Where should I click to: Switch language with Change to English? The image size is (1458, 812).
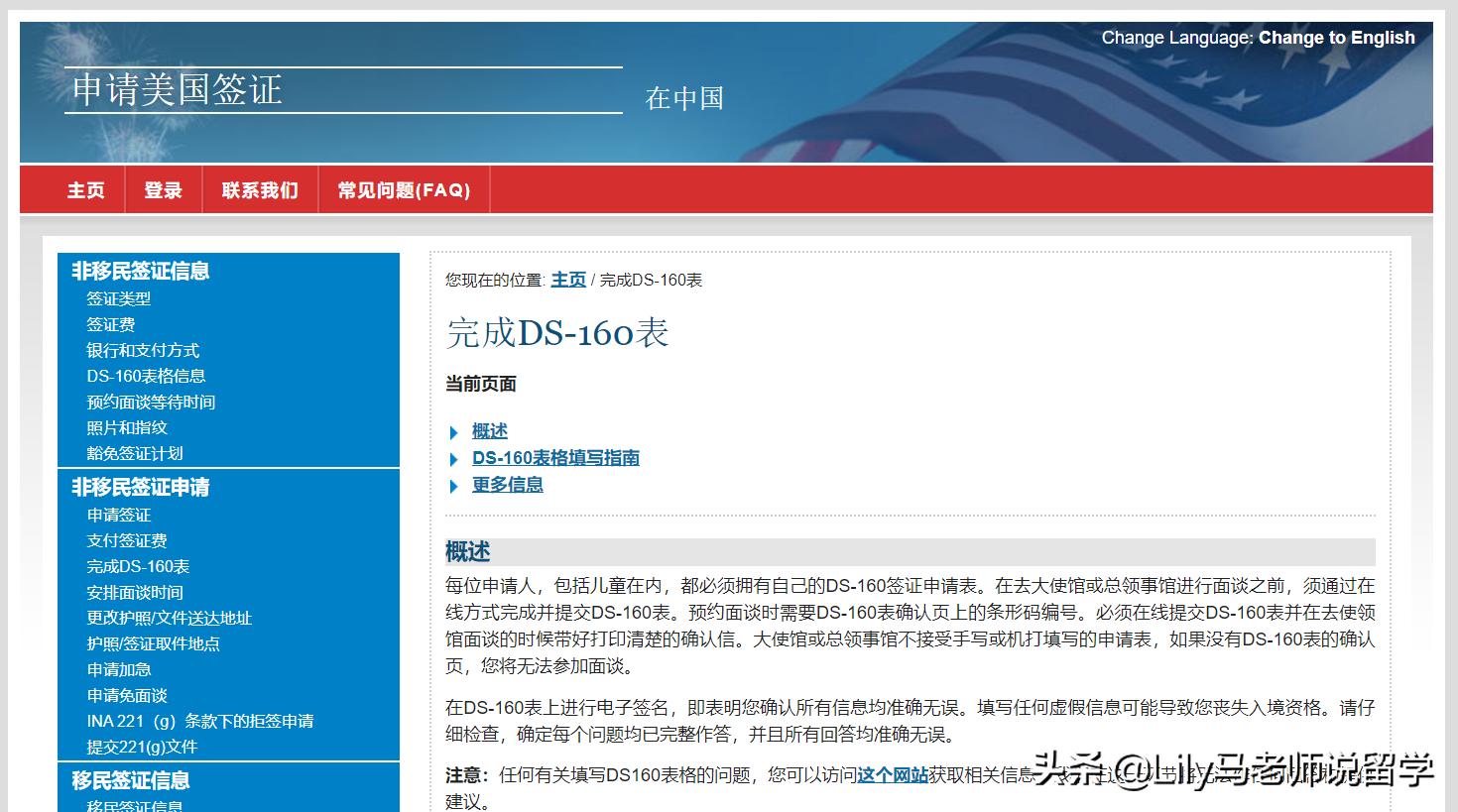coord(1337,37)
